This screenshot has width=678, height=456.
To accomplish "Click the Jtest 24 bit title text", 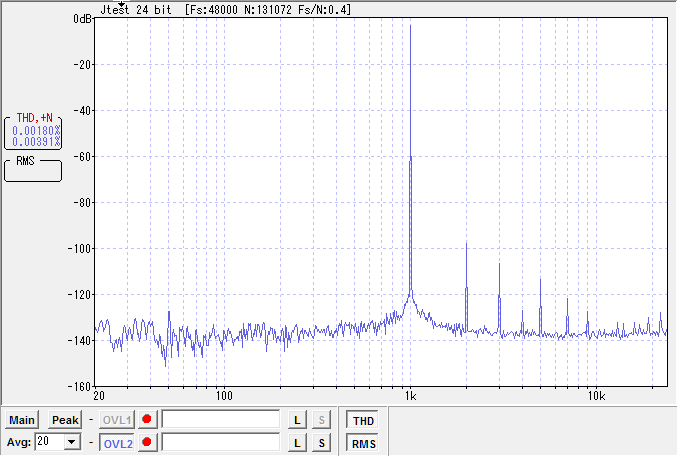I will (136, 10).
